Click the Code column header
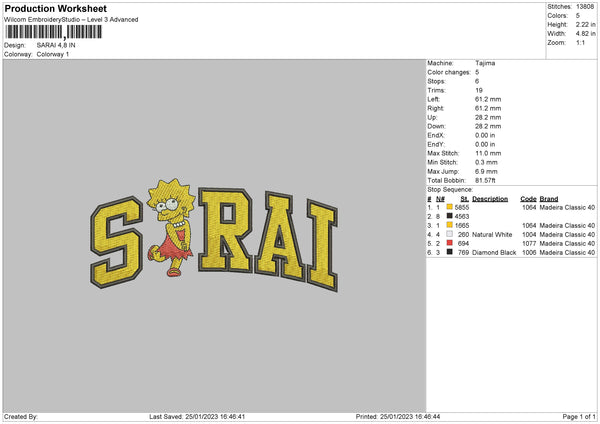Image resolution: width=600 pixels, height=424 pixels. coord(529,198)
